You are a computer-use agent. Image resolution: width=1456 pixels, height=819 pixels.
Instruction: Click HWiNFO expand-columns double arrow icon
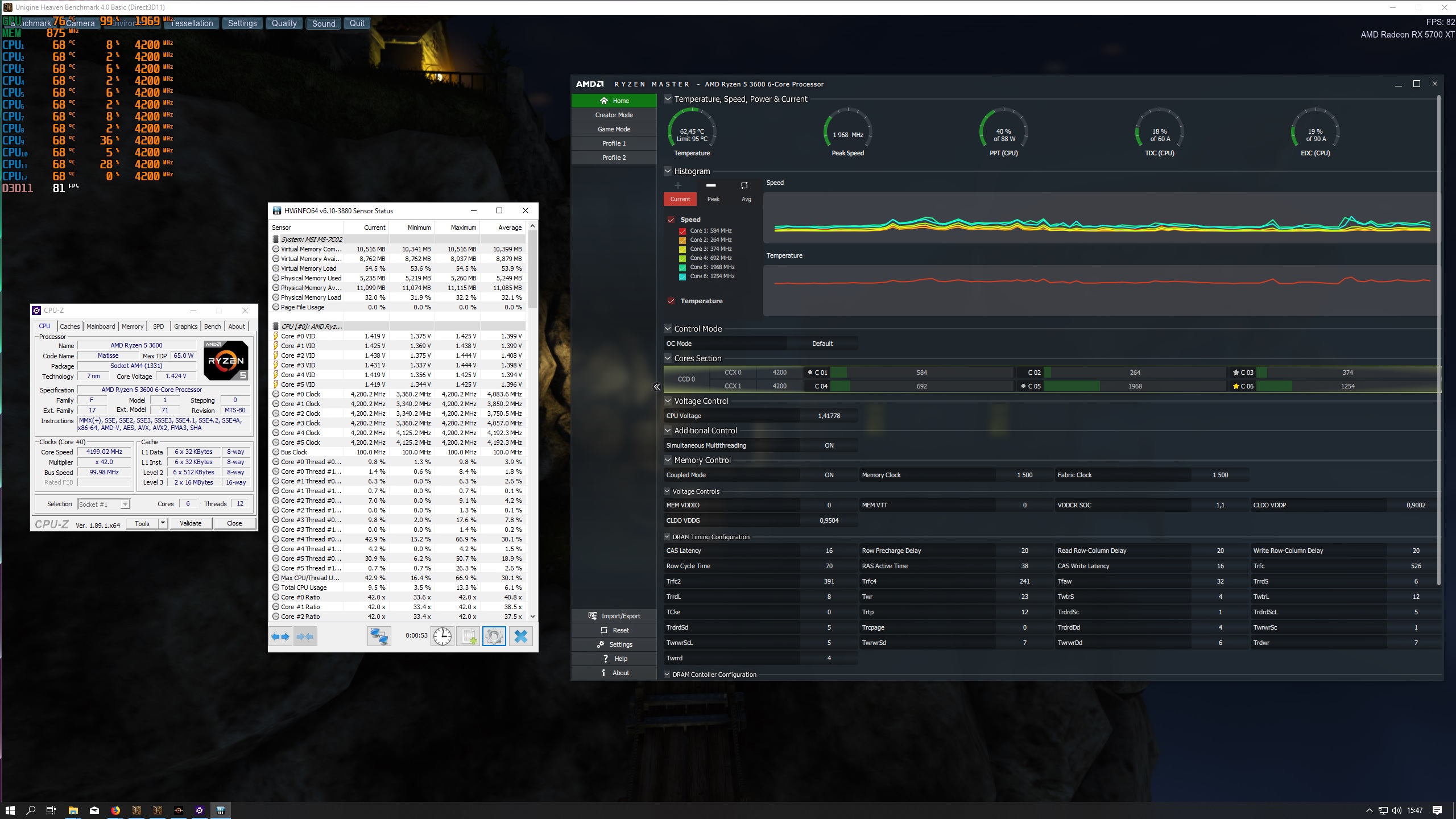click(x=280, y=636)
